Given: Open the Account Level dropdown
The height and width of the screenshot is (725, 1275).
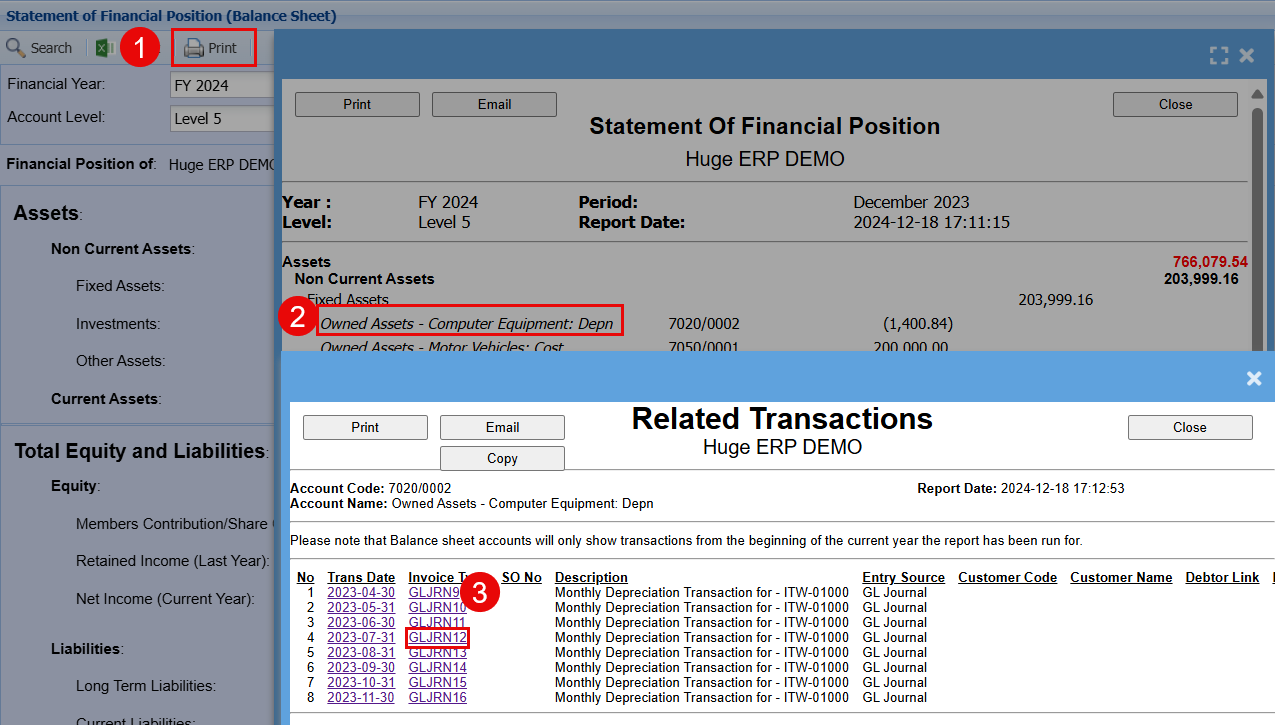Looking at the screenshot, I should (x=222, y=119).
